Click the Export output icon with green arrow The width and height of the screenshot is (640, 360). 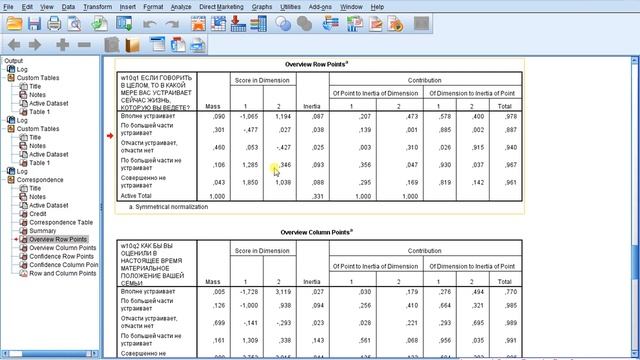(x=99, y=24)
